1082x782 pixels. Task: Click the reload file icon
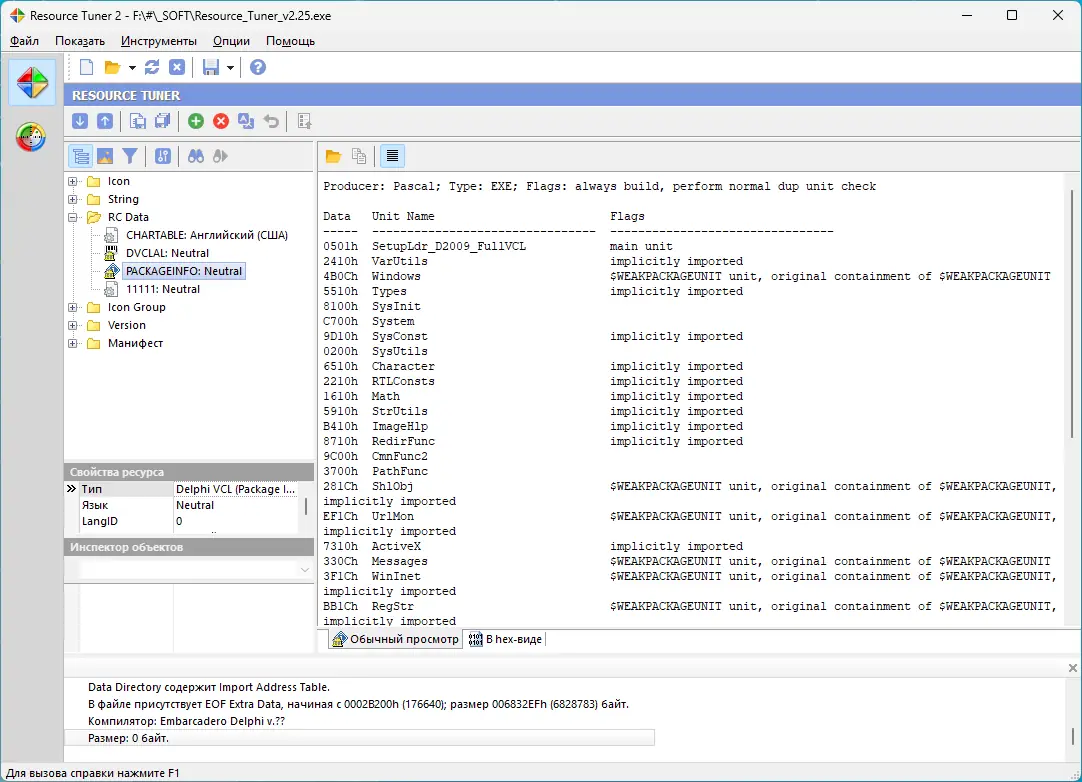[x=152, y=67]
